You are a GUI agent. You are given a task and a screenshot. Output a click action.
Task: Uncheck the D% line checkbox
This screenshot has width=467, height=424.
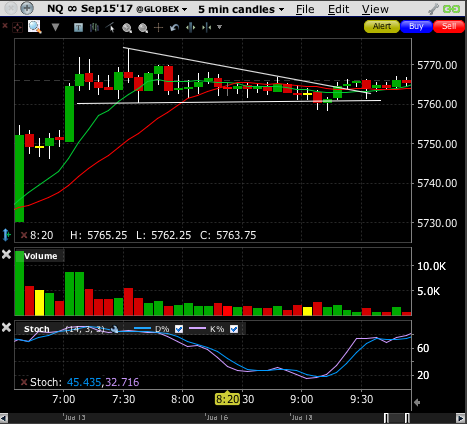[x=179, y=329]
